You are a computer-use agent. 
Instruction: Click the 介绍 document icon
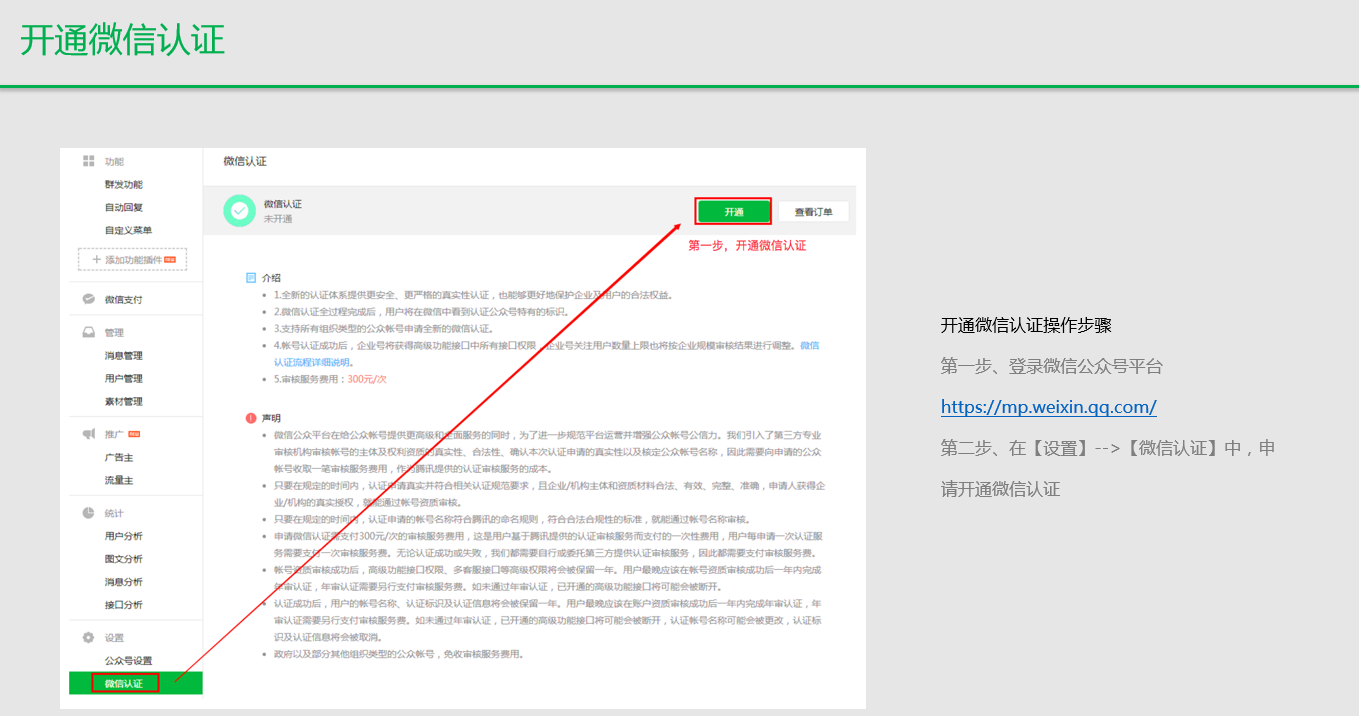[x=251, y=278]
